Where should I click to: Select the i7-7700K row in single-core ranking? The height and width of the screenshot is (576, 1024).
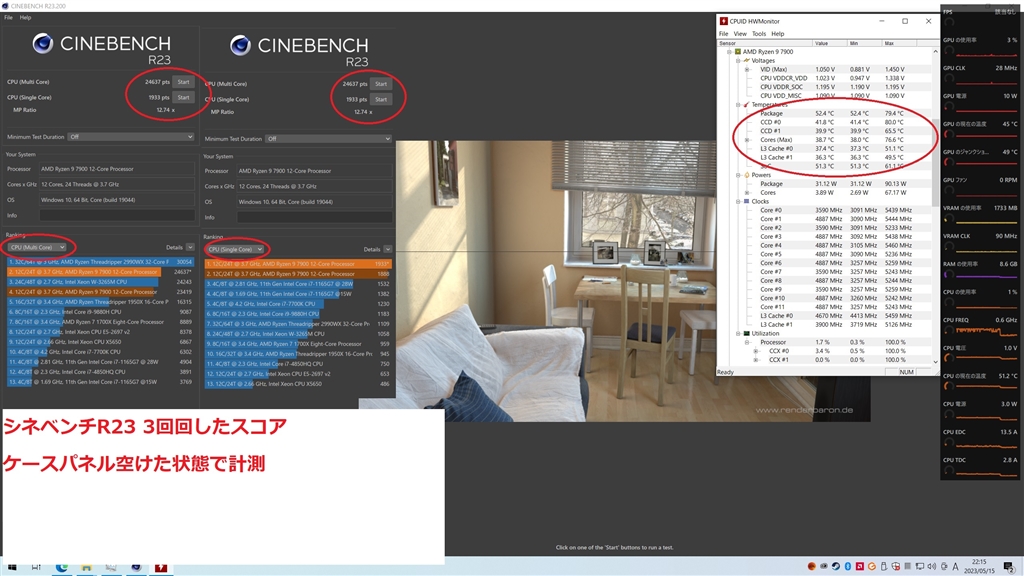[x=298, y=304]
